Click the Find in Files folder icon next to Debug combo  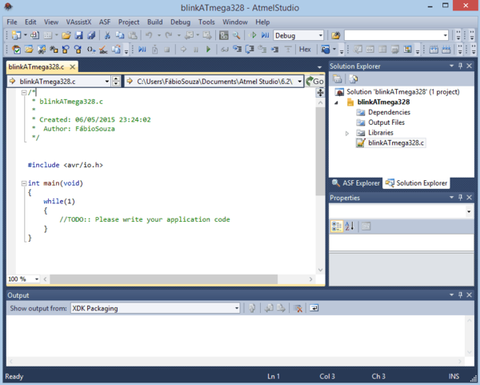pos(335,35)
